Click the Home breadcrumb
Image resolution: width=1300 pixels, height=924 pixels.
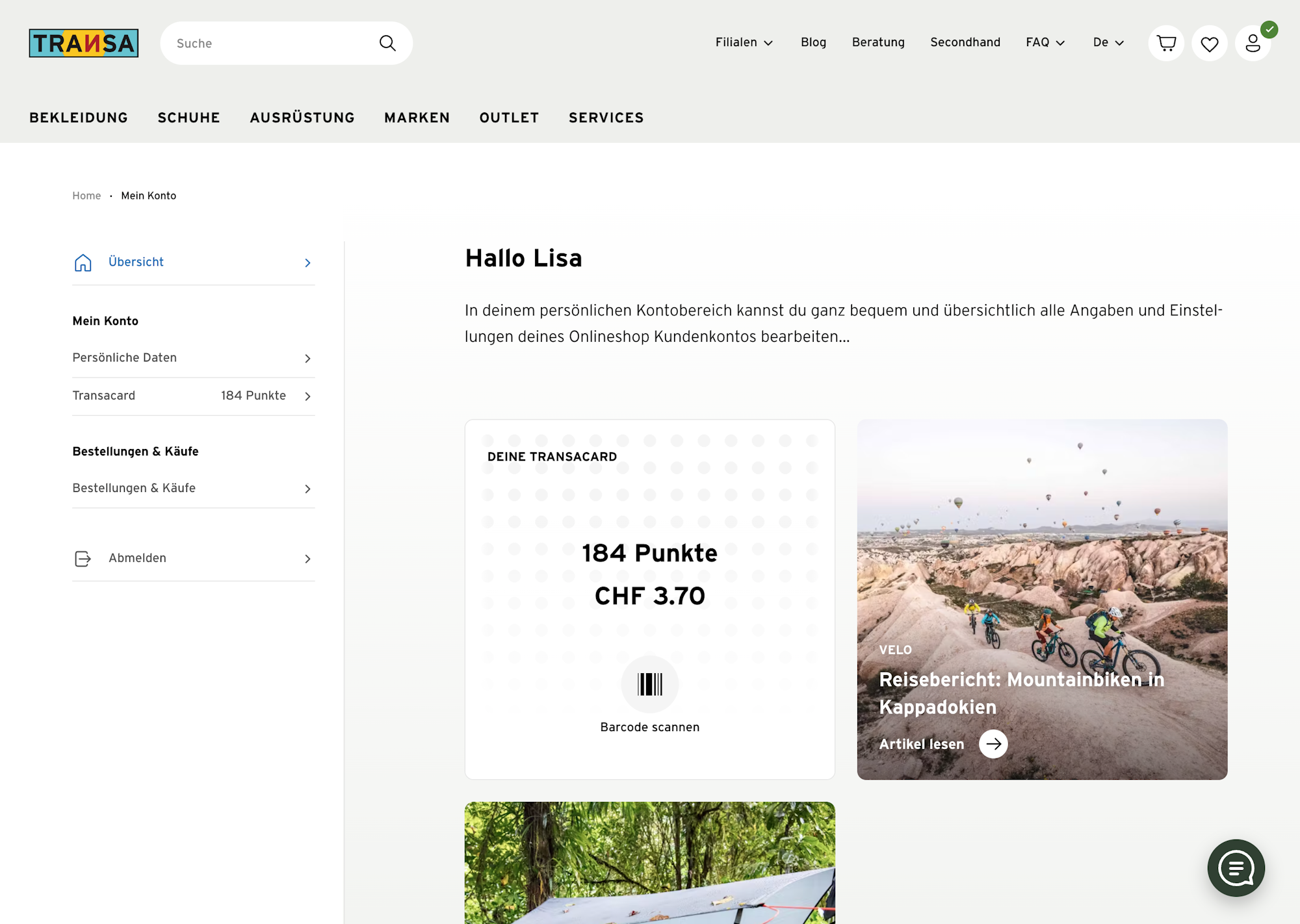click(x=86, y=196)
